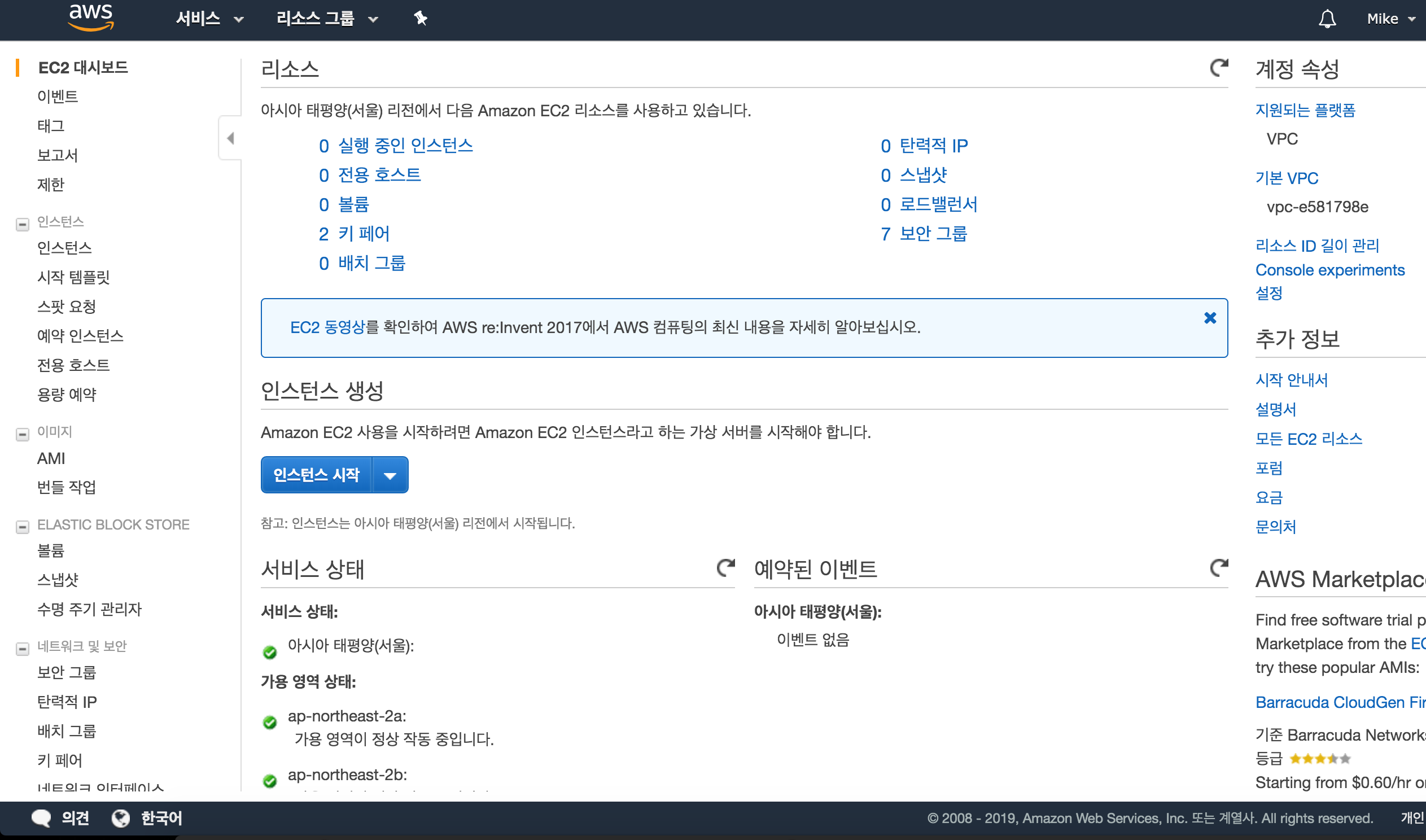1426x840 pixels.
Task: Click the AWS logo home icon
Action: coord(90,18)
